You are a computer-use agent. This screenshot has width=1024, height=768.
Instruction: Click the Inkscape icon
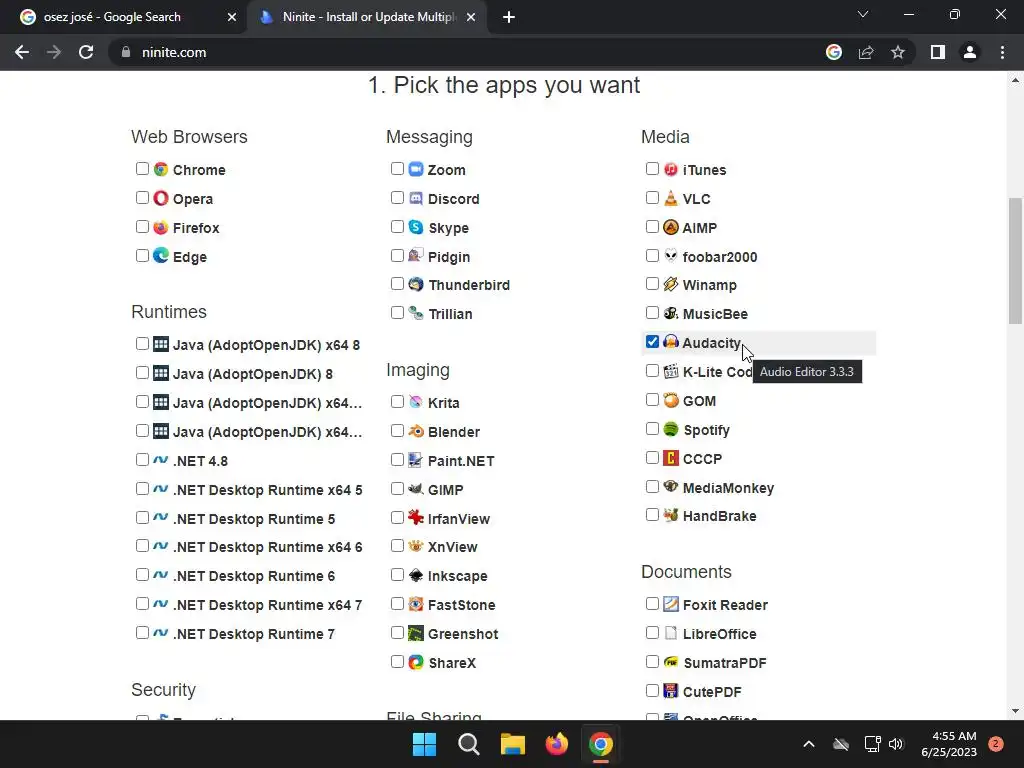pyautogui.click(x=416, y=575)
